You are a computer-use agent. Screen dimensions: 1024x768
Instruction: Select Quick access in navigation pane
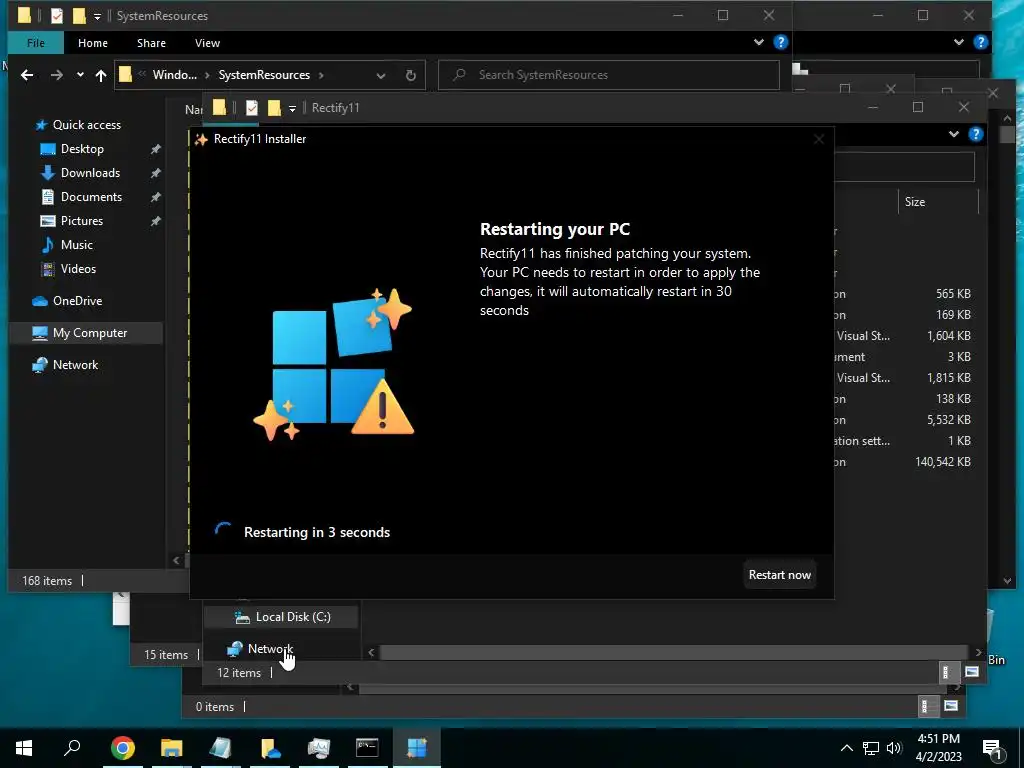[86, 125]
